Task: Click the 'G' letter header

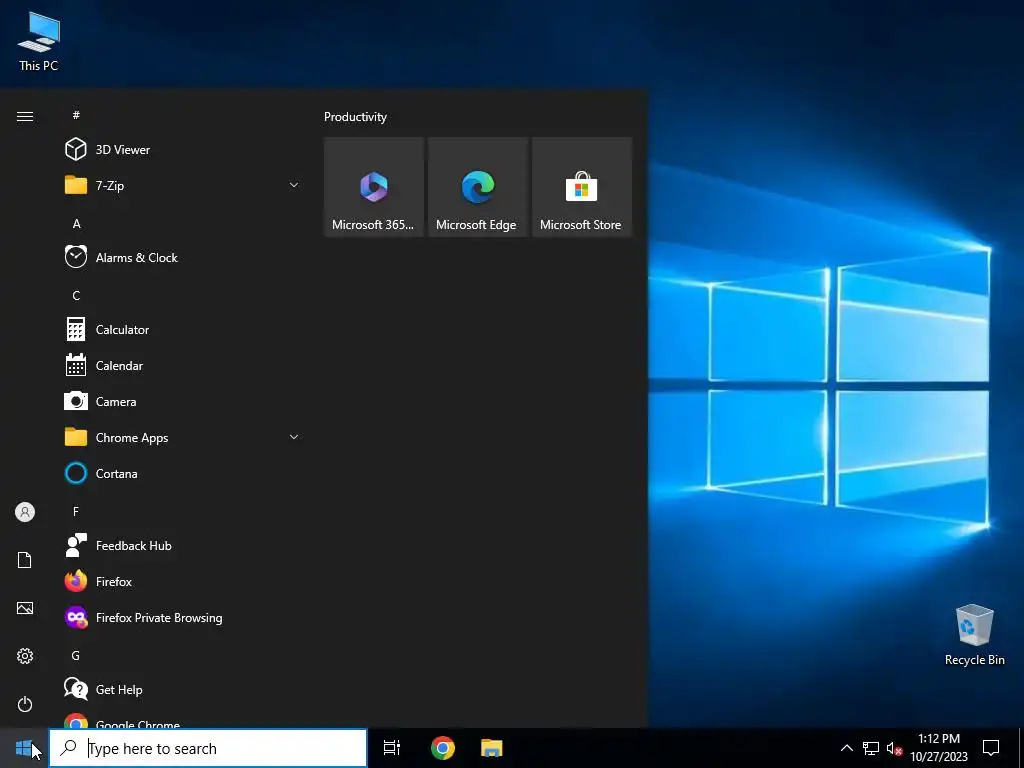Action: click(x=76, y=655)
